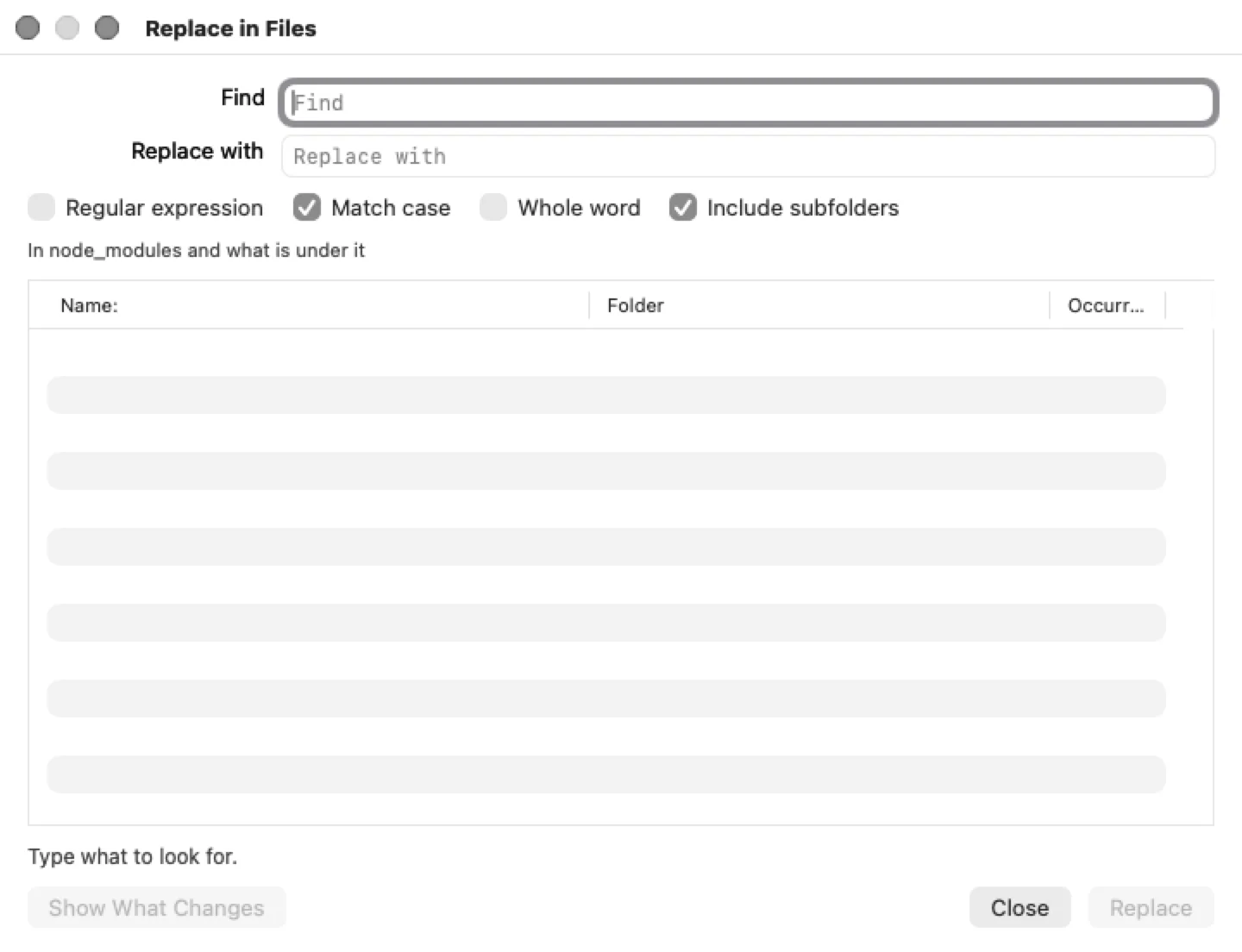Screen dimensions: 1242x952
Task: Focus the Replace with text field
Action: point(748,156)
